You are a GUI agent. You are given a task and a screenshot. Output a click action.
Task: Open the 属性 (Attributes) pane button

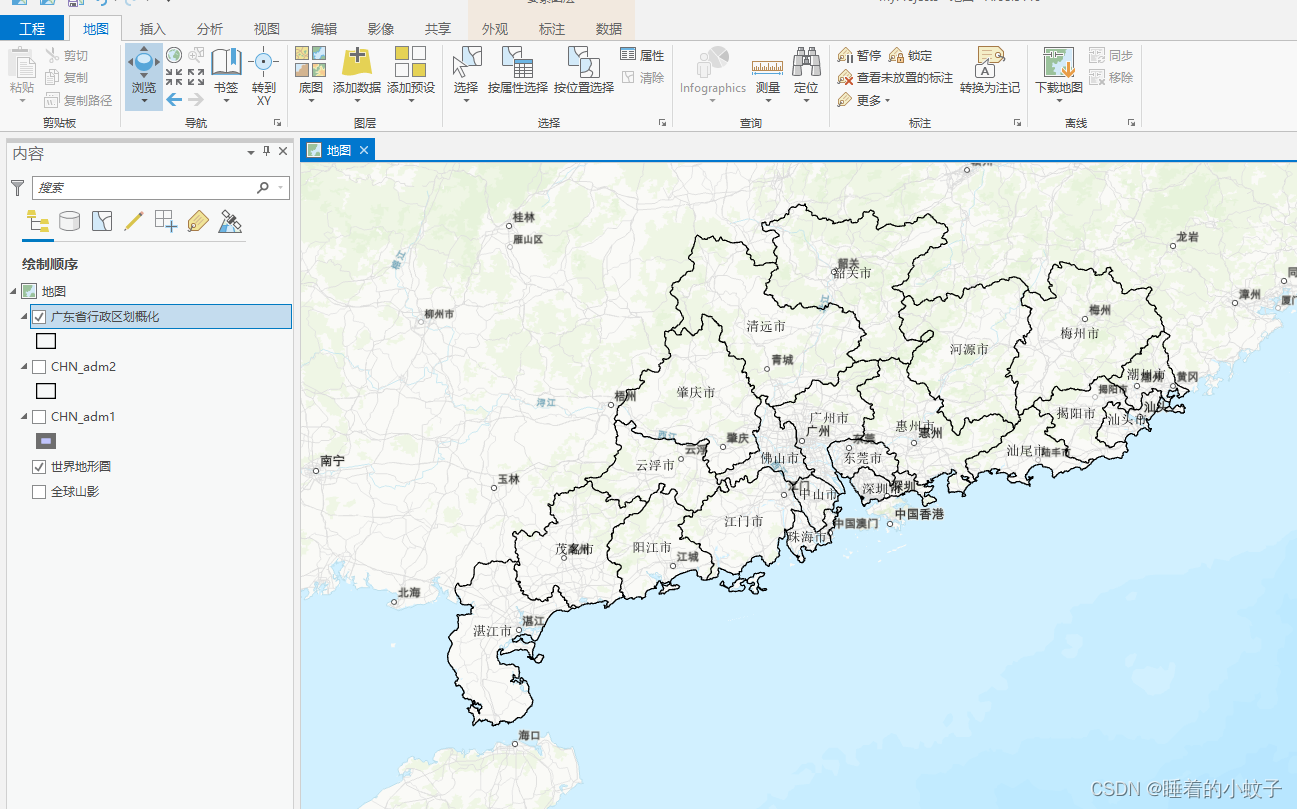pyautogui.click(x=642, y=55)
